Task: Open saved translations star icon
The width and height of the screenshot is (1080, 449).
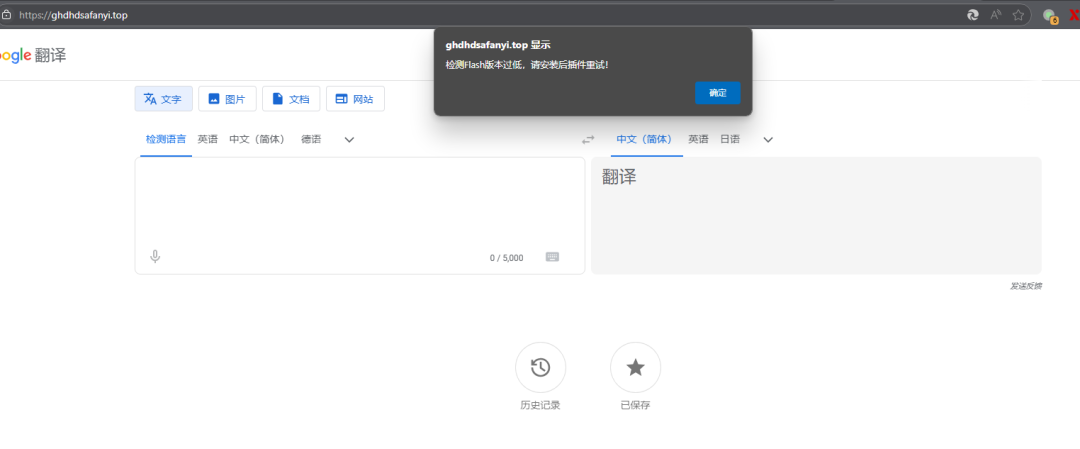Action: (635, 367)
